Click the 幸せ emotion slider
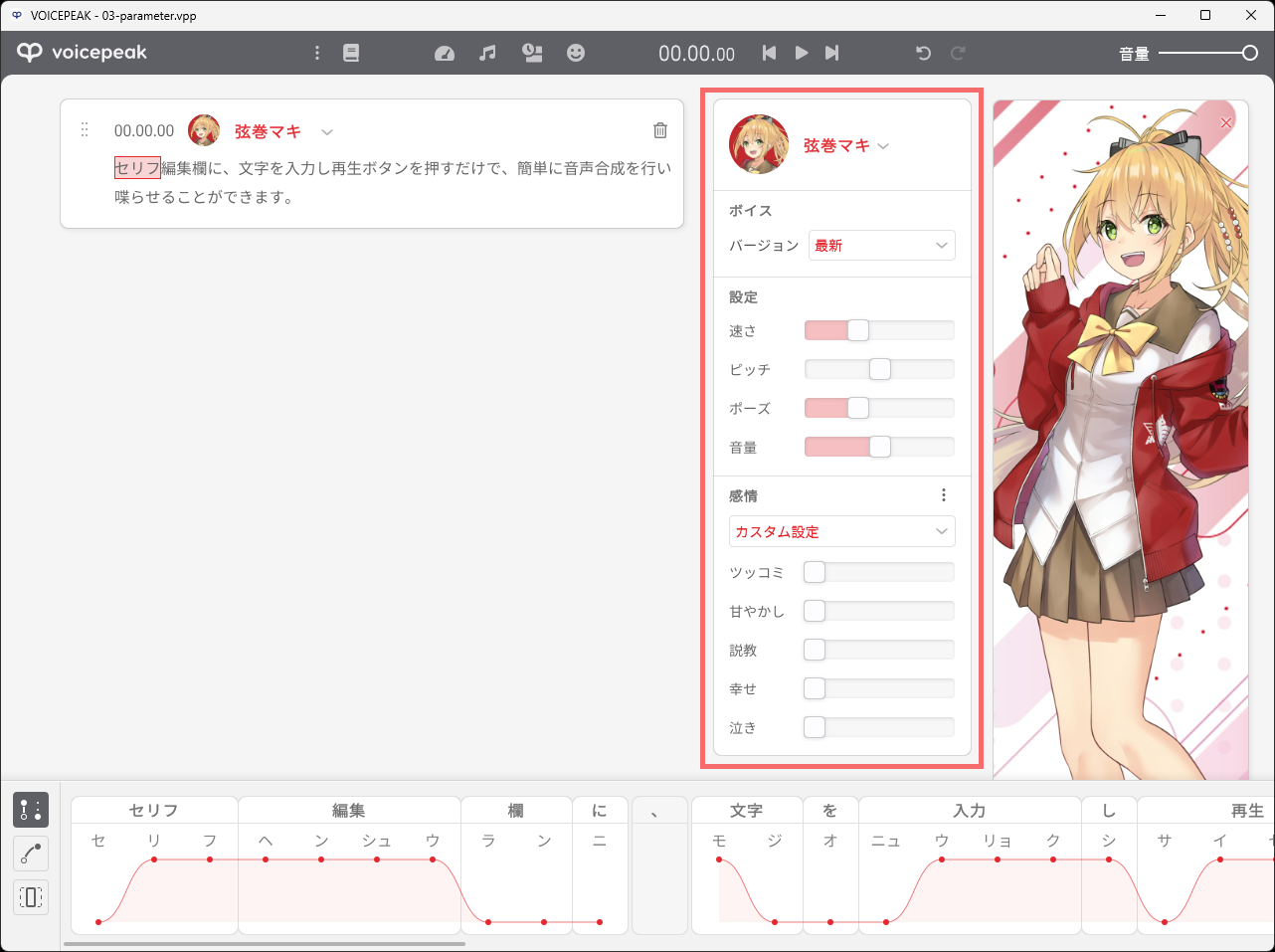Image resolution: width=1275 pixels, height=952 pixels. coord(879,688)
